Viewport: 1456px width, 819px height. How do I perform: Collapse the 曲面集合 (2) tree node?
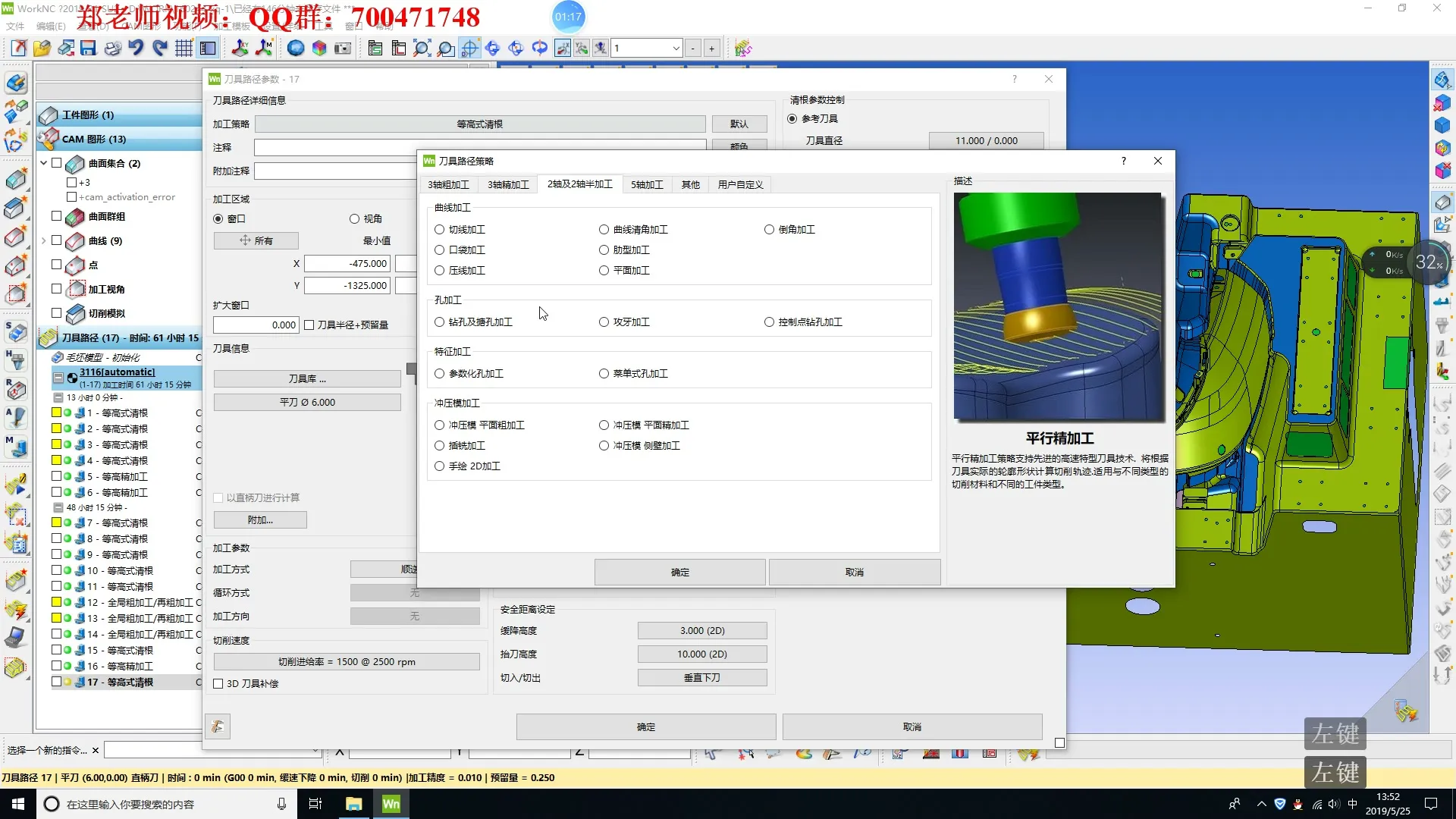(43, 163)
